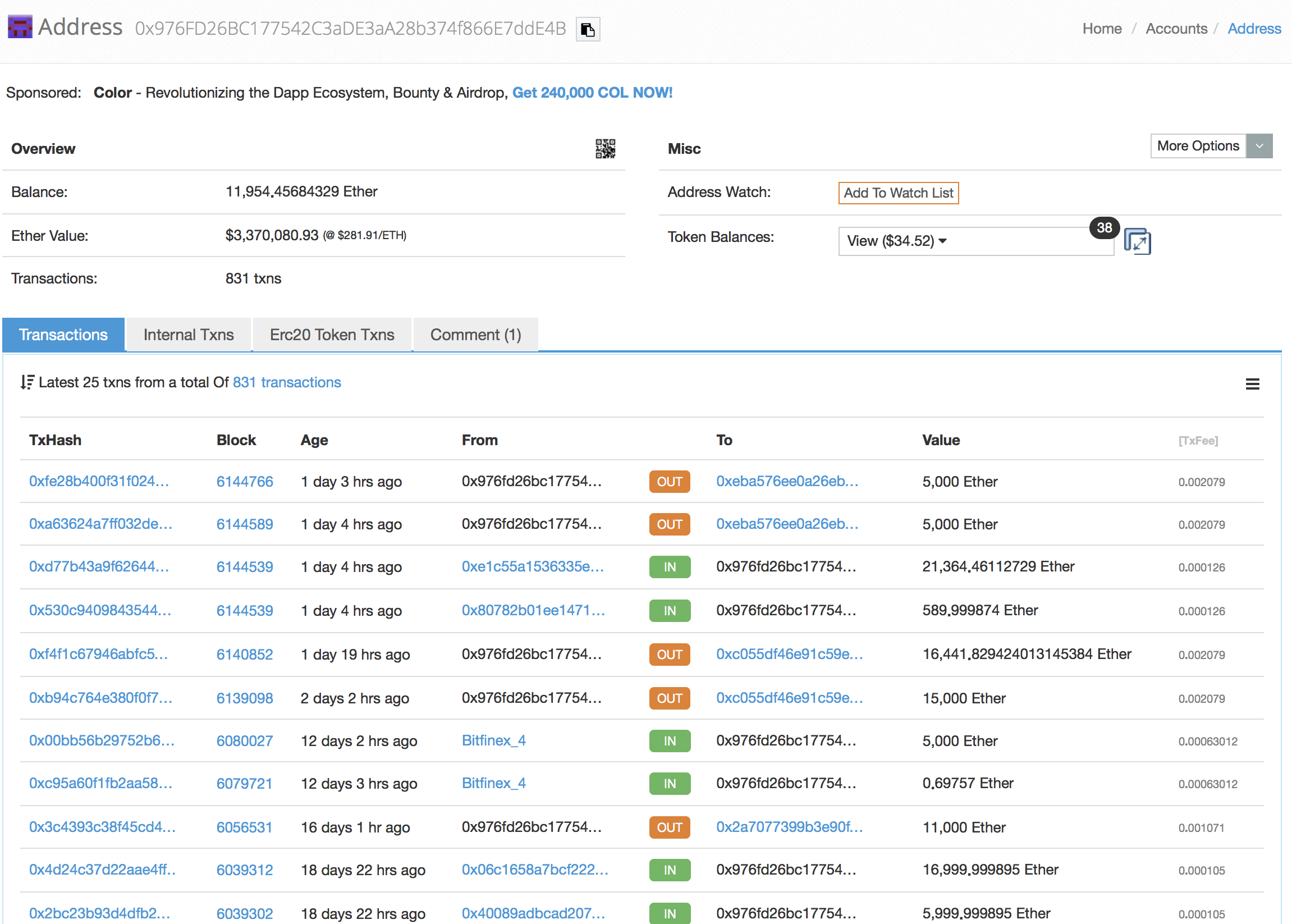Select the 11,954.45684329 Ether balance value
The image size is (1292, 924).
point(301,192)
